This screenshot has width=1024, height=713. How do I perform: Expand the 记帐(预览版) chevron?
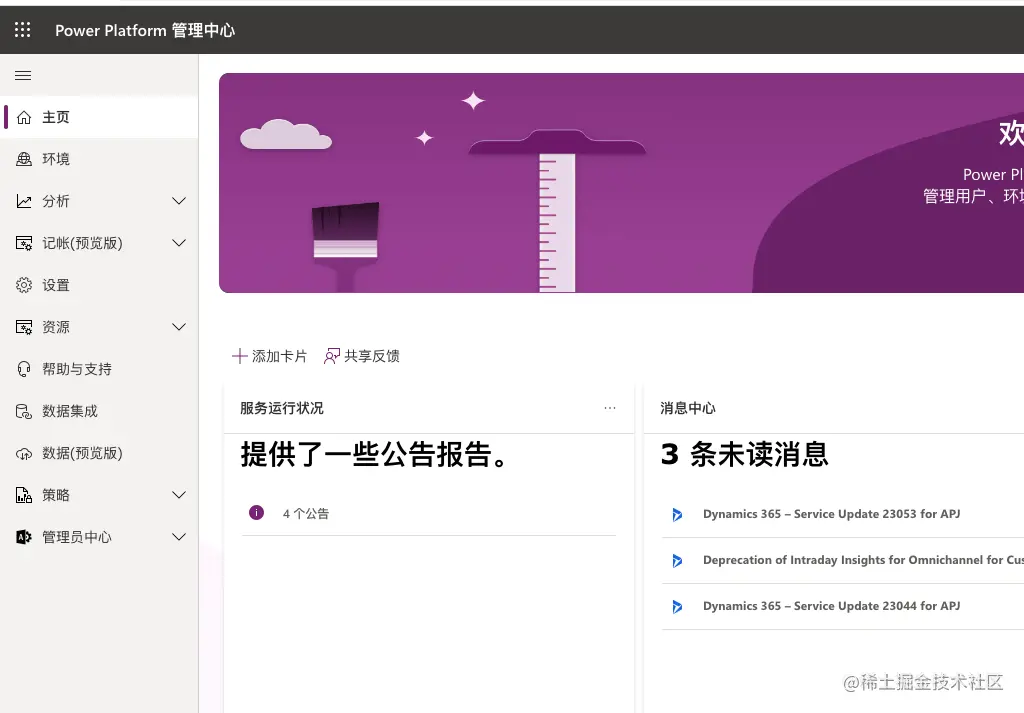click(x=179, y=243)
